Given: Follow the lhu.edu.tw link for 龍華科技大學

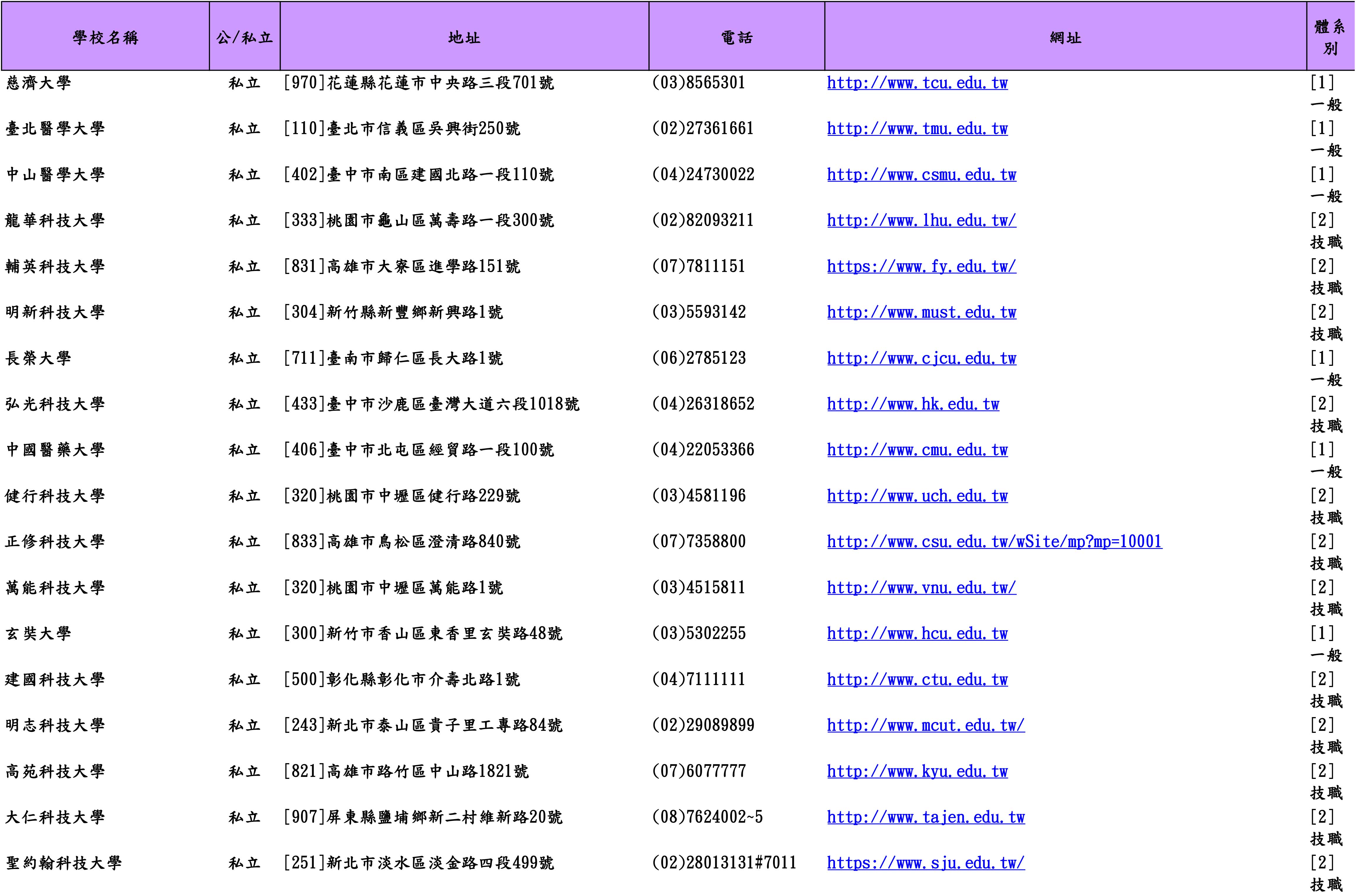Looking at the screenshot, I should coord(921,221).
